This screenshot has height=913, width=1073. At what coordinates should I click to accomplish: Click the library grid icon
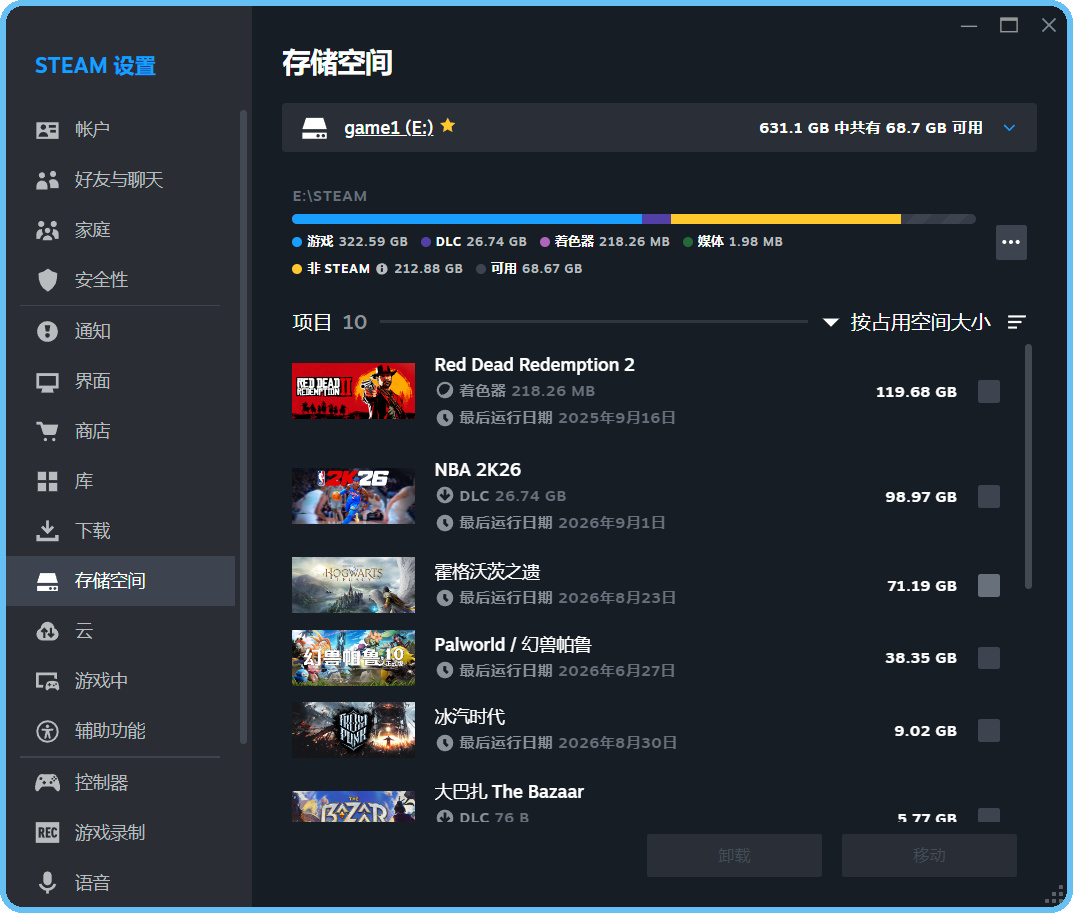pos(47,481)
